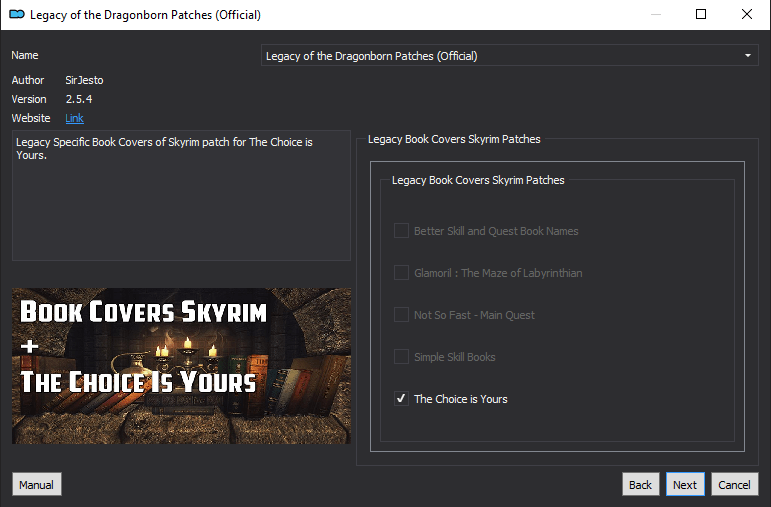Toggle the Better Skill and Quest Book Names checkbox
Screen dimensions: 771x507
click(x=401, y=231)
